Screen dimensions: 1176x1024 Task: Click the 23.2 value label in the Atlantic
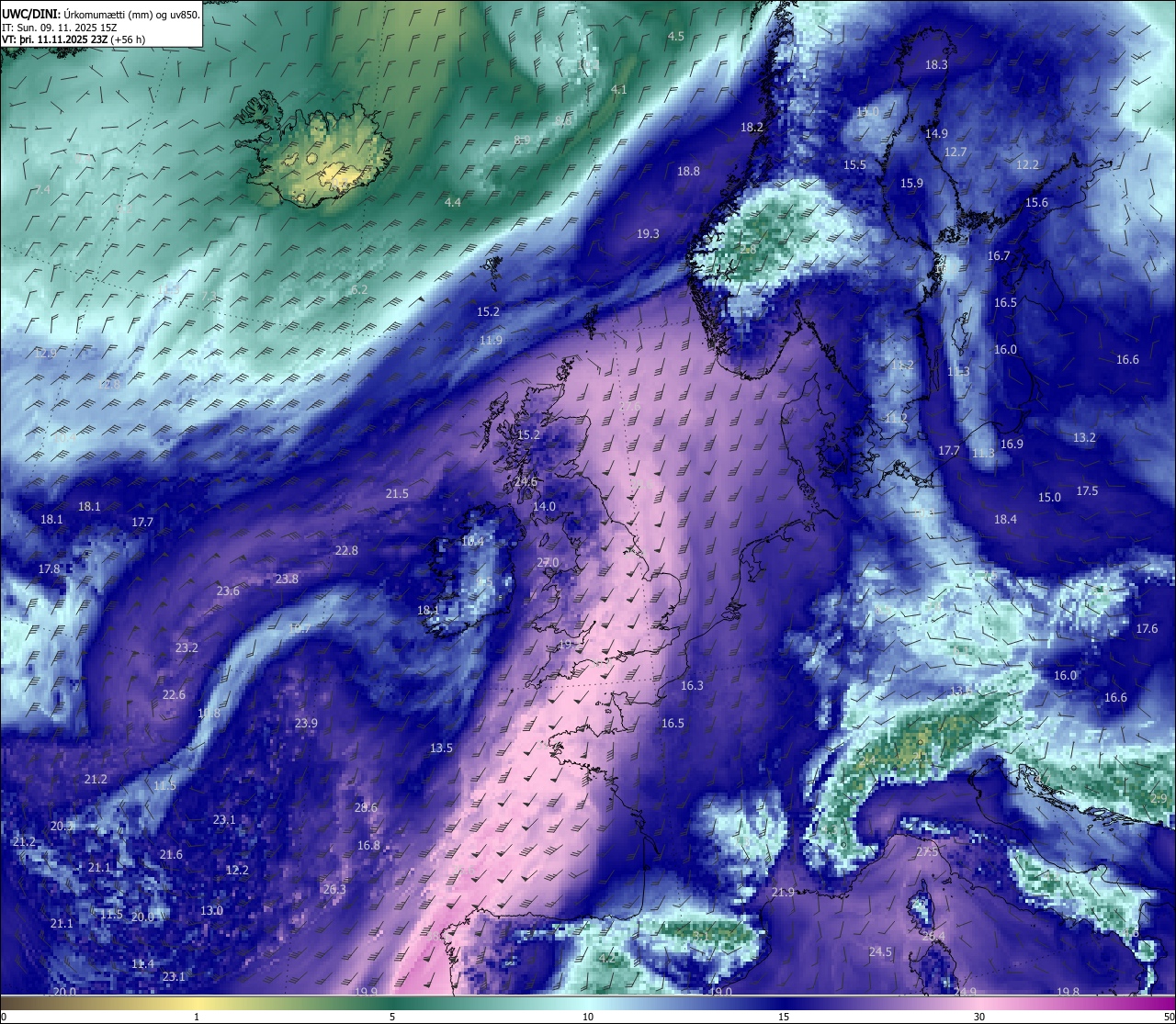coord(187,648)
